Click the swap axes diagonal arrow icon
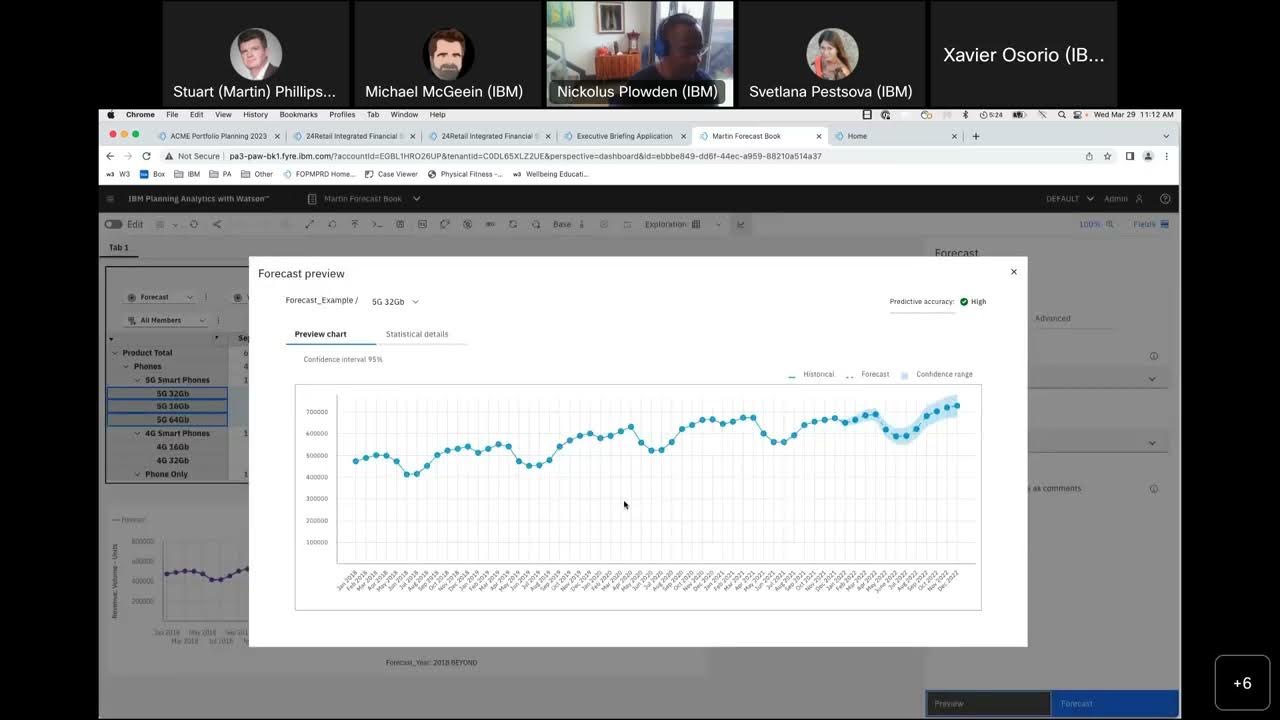1280x720 pixels. point(309,224)
